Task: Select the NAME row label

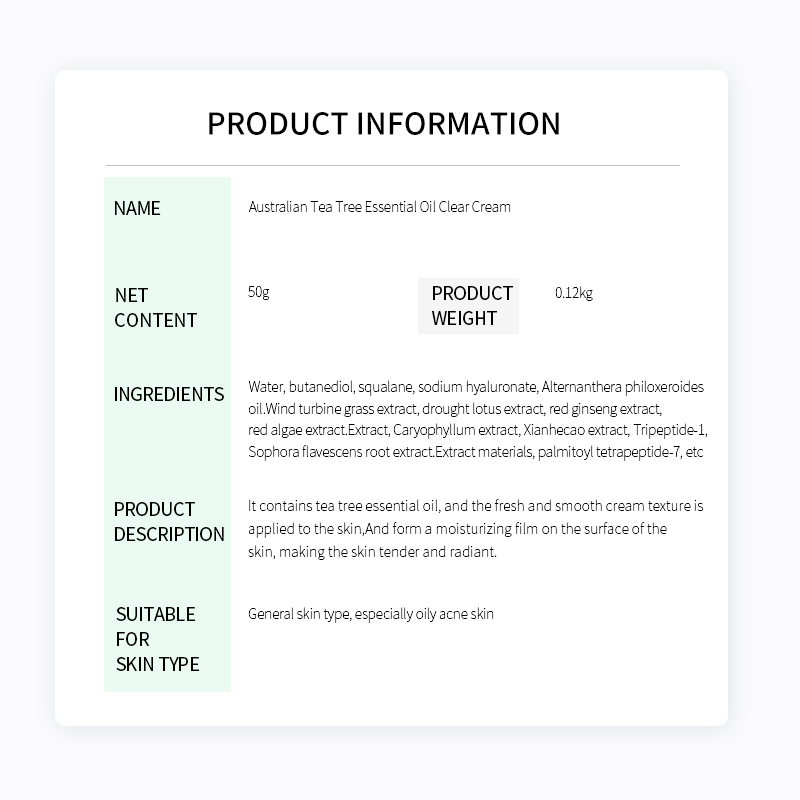Action: click(x=137, y=208)
